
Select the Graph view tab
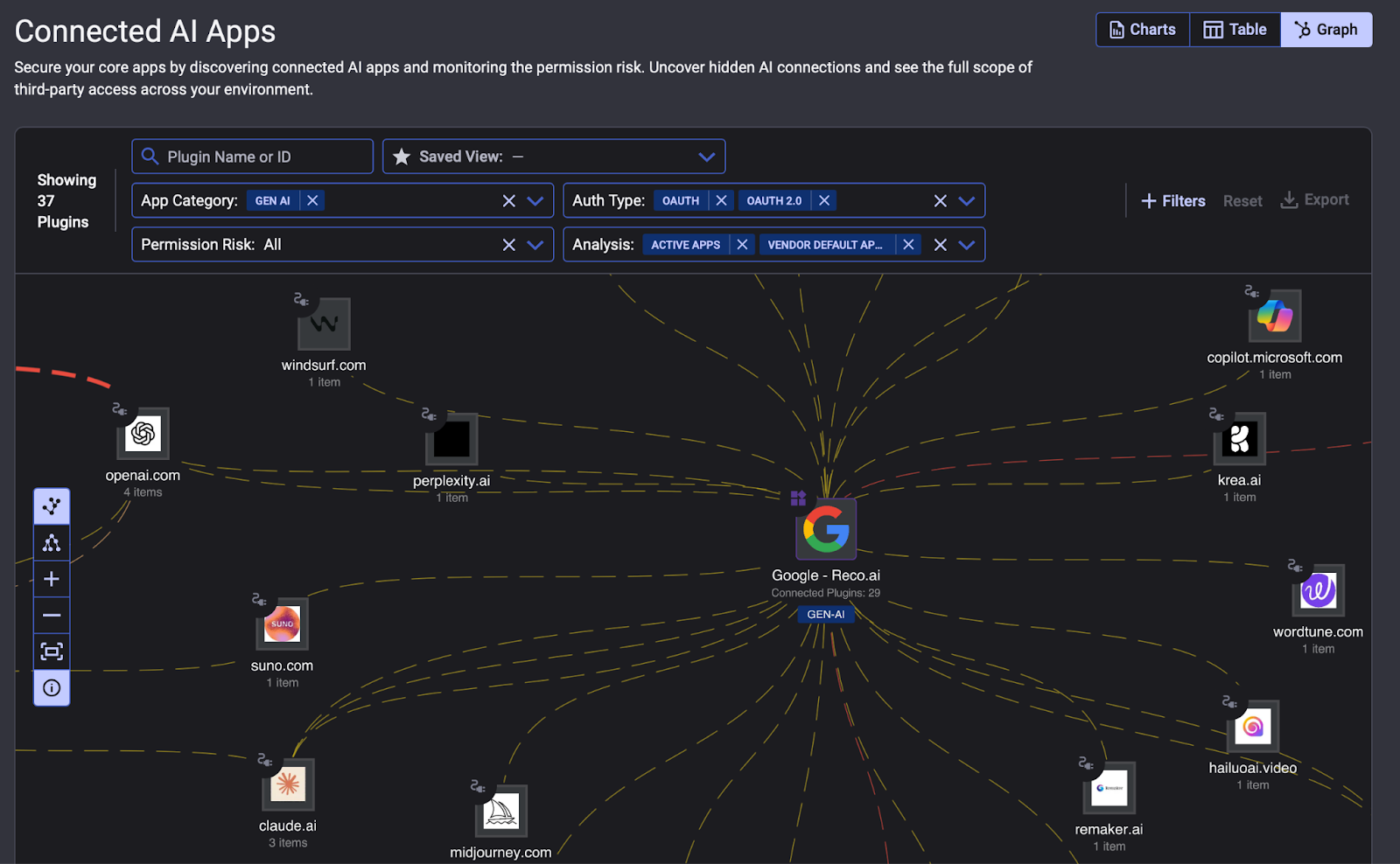(x=1326, y=30)
